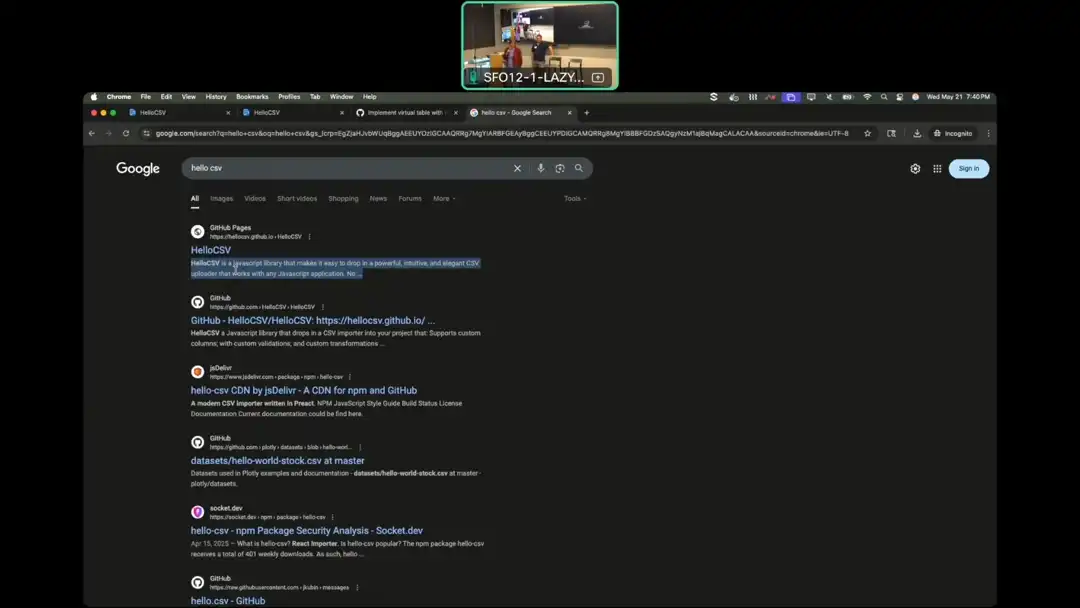The height and width of the screenshot is (608, 1080).
Task: Switch to the Shopping results tab
Action: (x=343, y=199)
